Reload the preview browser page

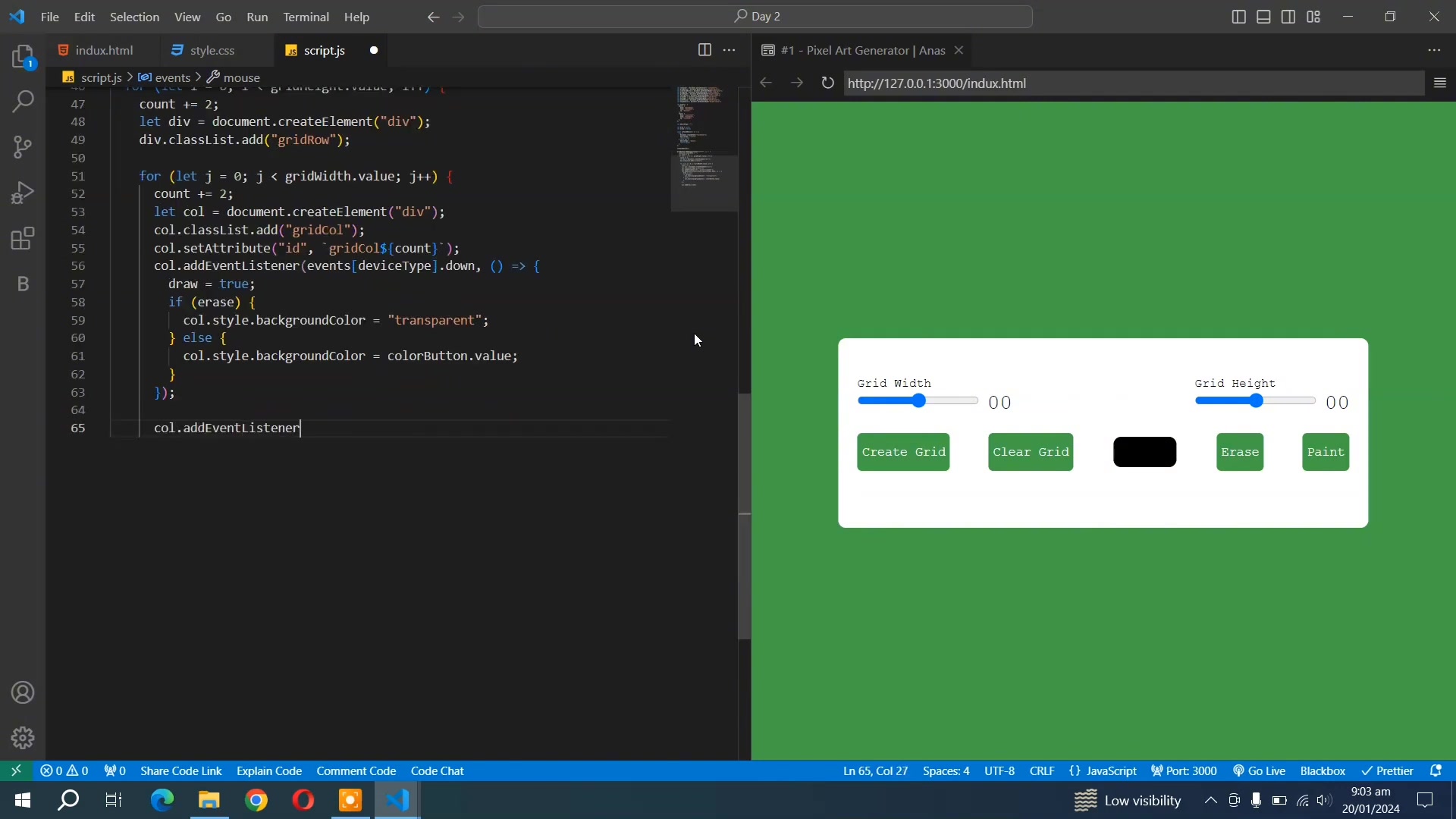(x=827, y=83)
